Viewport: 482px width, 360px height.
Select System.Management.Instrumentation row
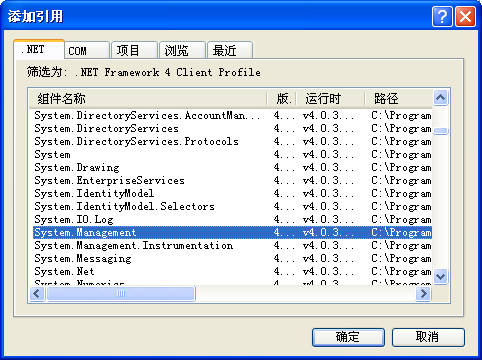[x=232, y=245]
